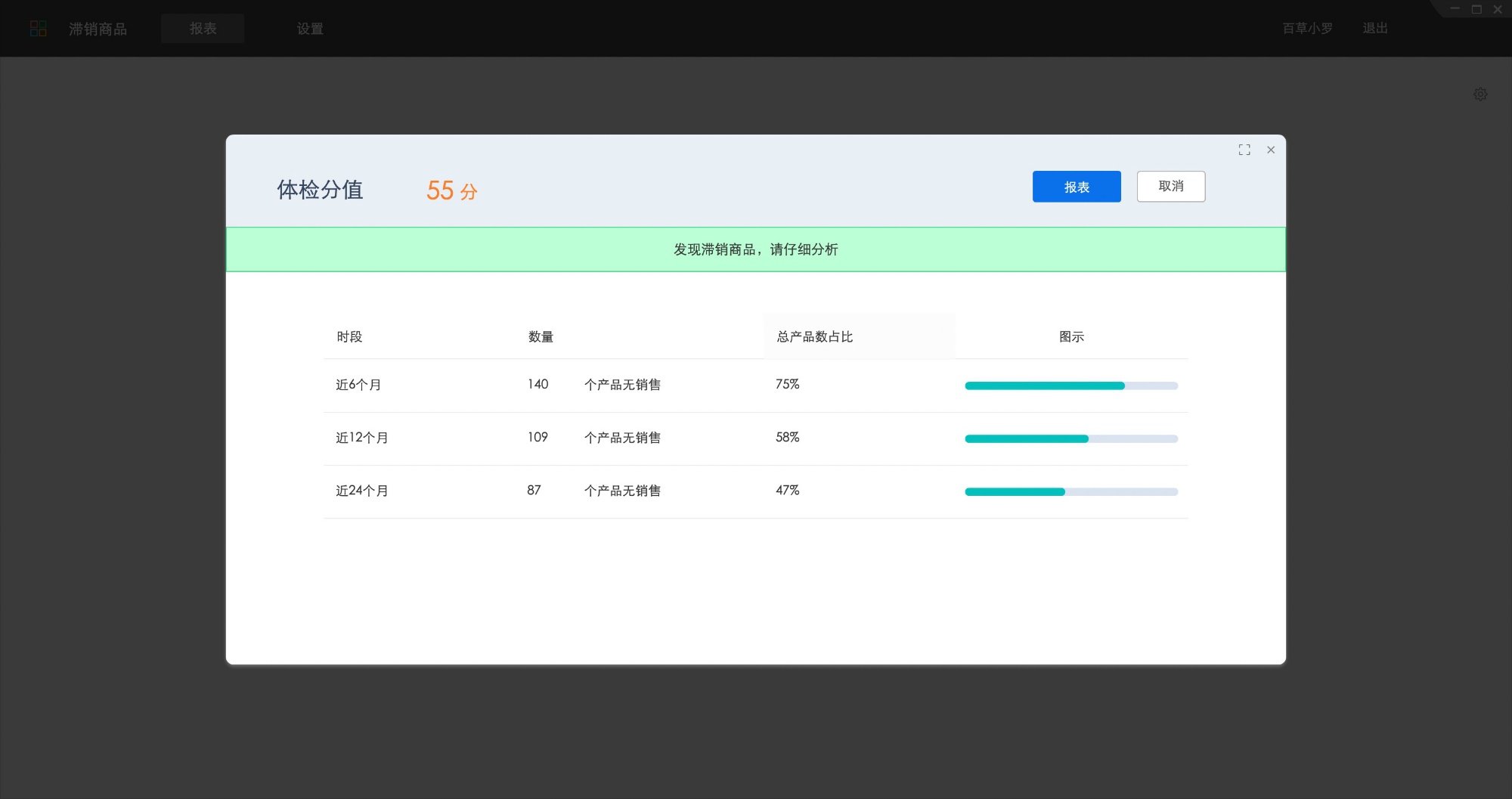This screenshot has height=799, width=1512.
Task: Click the colorful app logo icon
Action: [x=38, y=29]
